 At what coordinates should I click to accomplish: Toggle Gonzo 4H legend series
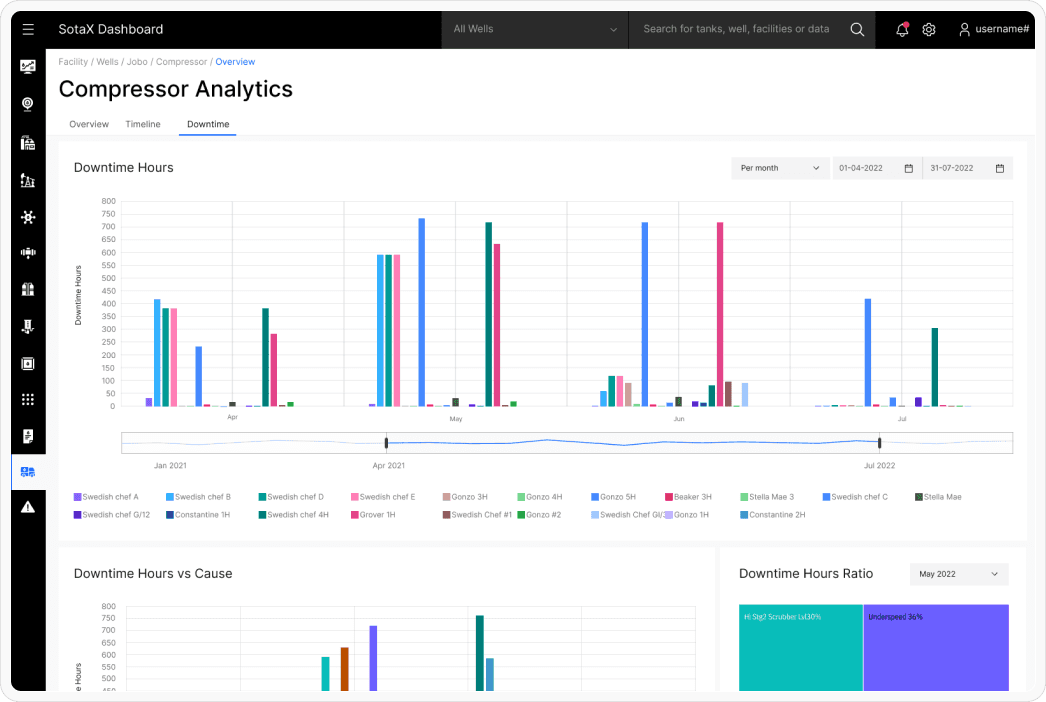540,497
